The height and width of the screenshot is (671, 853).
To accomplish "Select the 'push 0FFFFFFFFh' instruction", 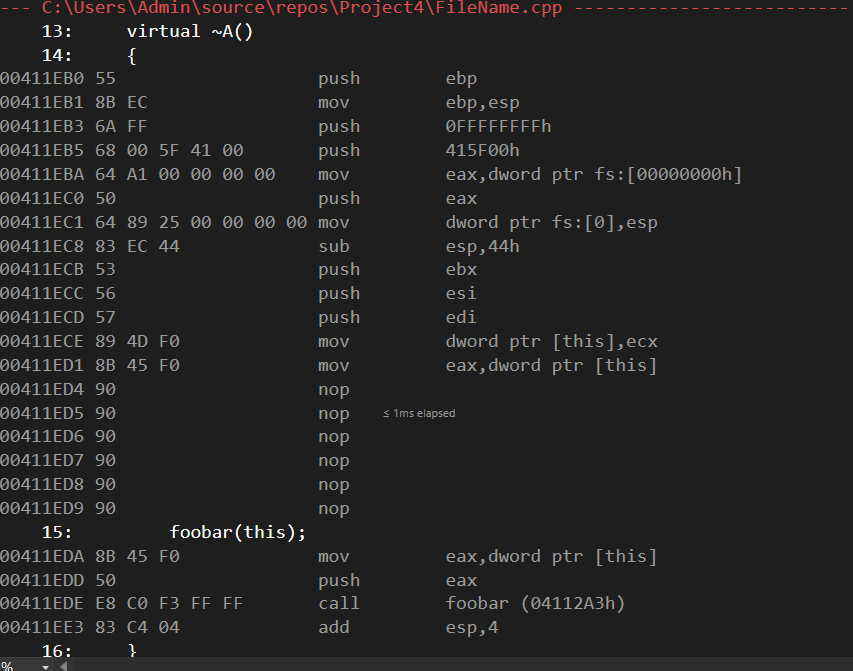I will tap(435, 127).
